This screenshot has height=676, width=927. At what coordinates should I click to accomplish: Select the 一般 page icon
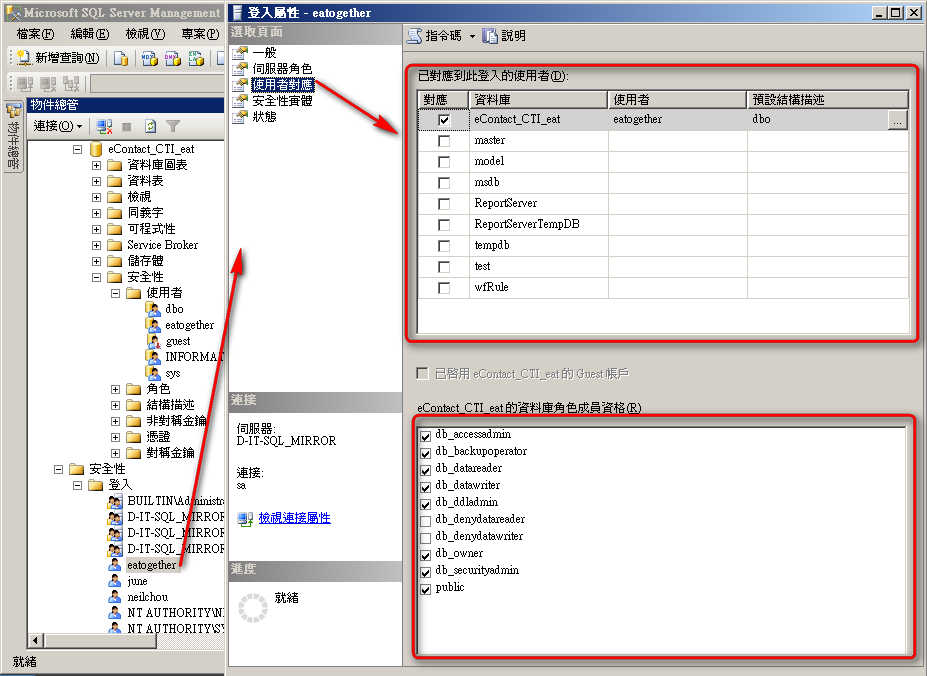(x=239, y=53)
